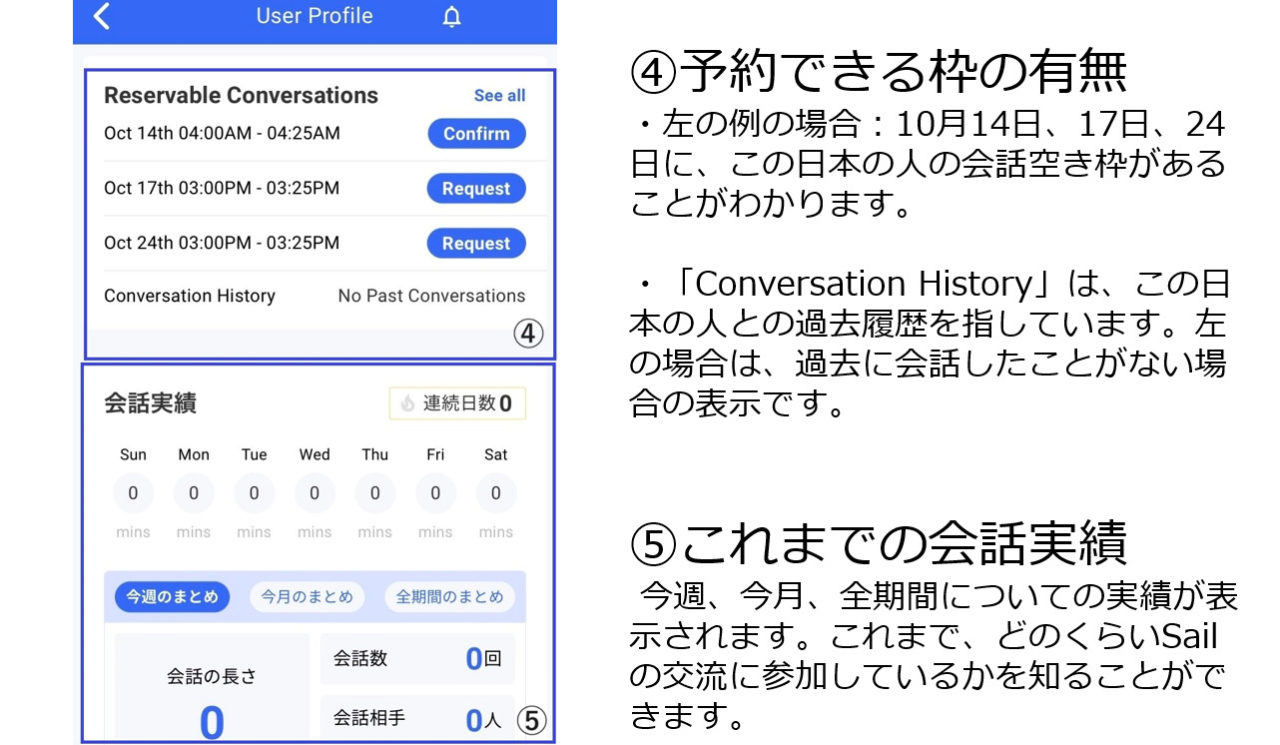
Task: Open notifications bell icon
Action: [452, 17]
